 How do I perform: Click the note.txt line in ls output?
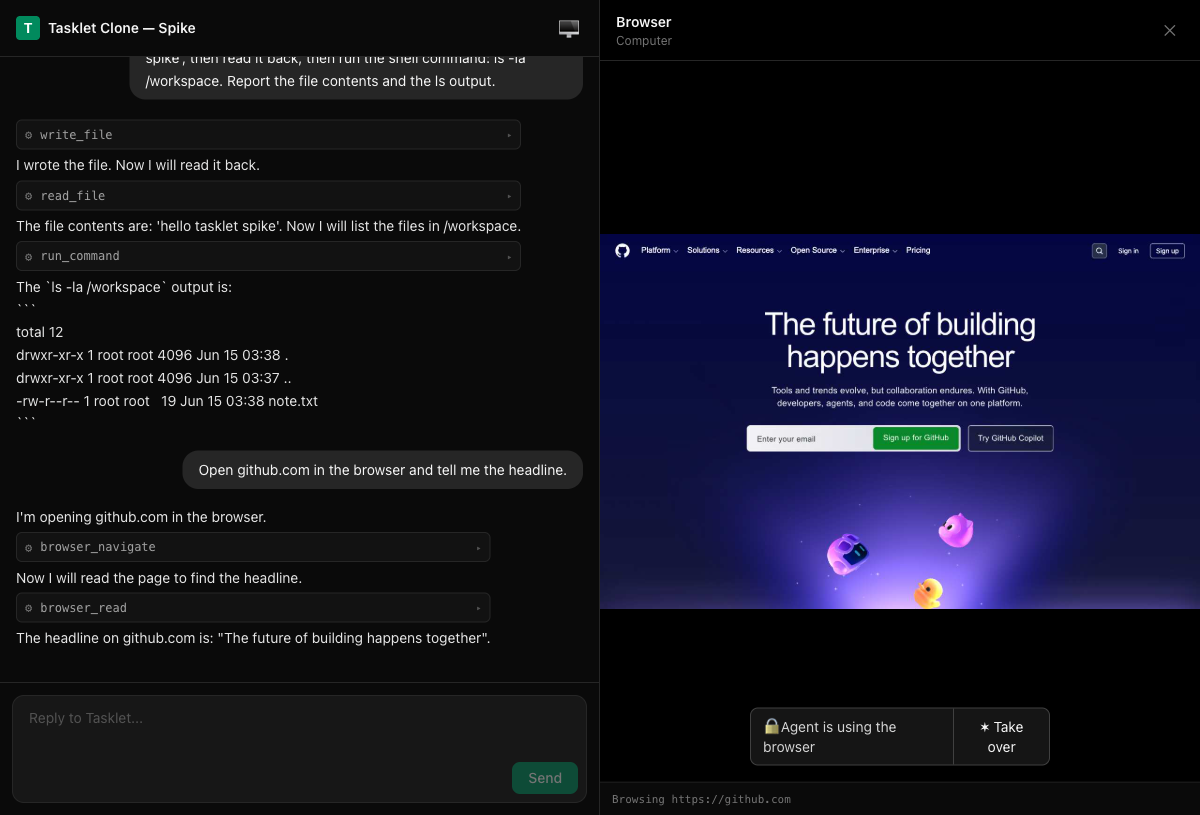(167, 401)
